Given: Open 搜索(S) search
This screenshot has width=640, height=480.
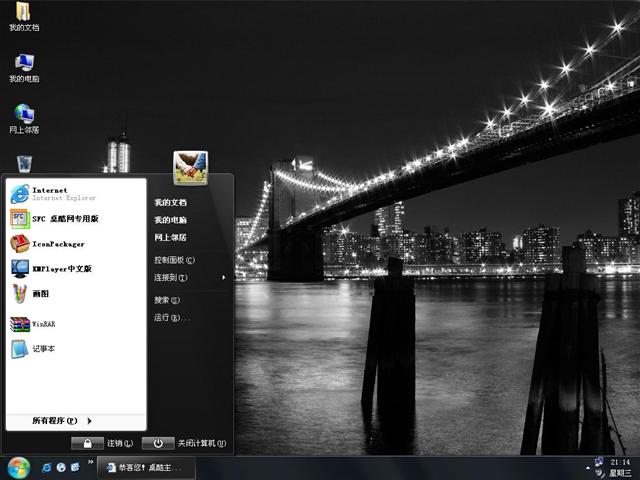Looking at the screenshot, I should click(x=167, y=300).
